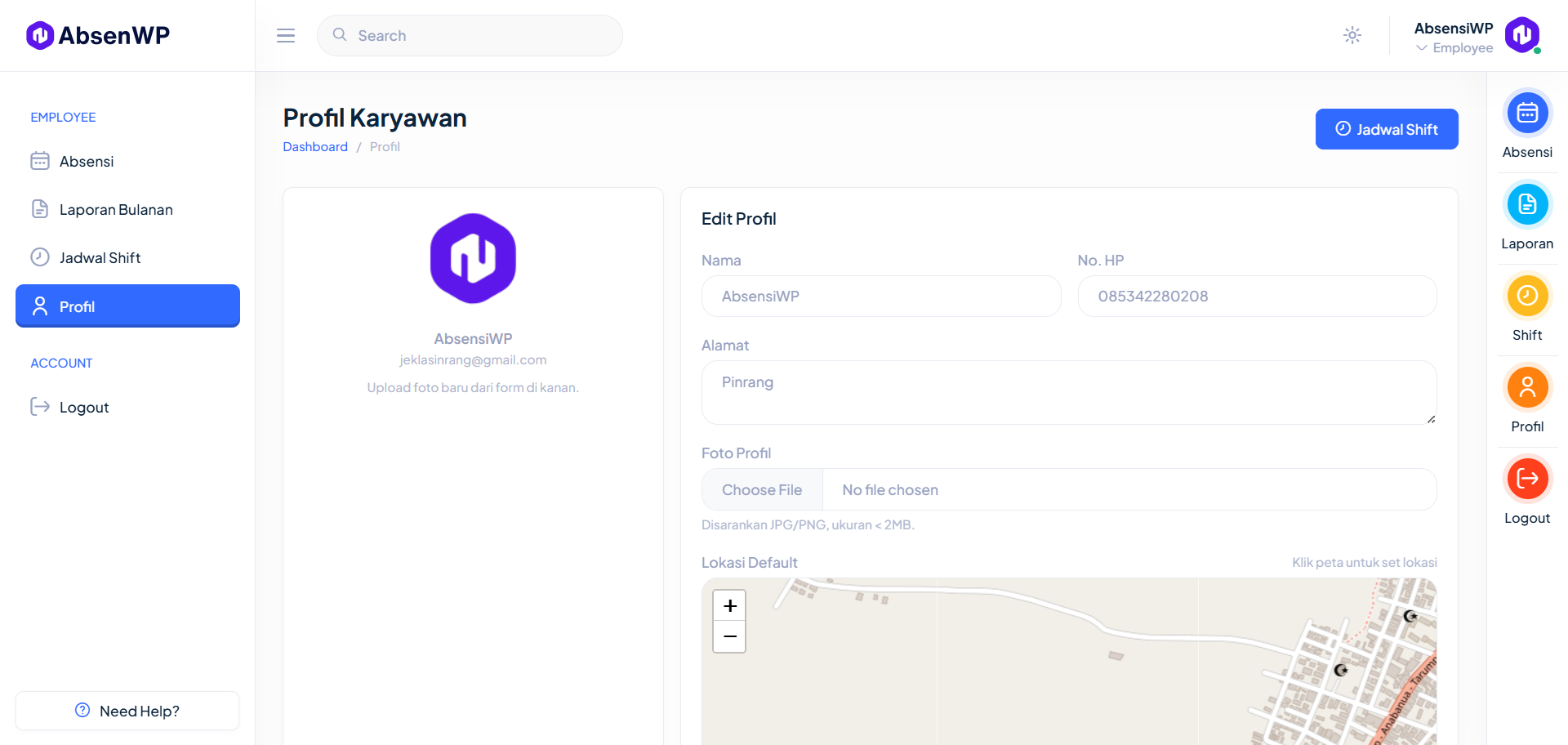The width and height of the screenshot is (1568, 745).
Task: Follow the Dashboard breadcrumb link
Action: [315, 146]
